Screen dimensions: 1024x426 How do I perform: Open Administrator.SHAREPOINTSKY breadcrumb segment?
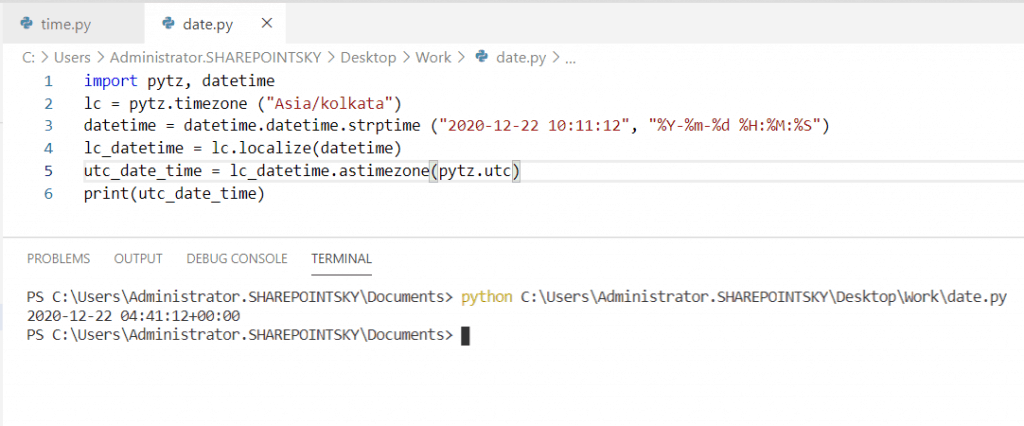(x=216, y=57)
